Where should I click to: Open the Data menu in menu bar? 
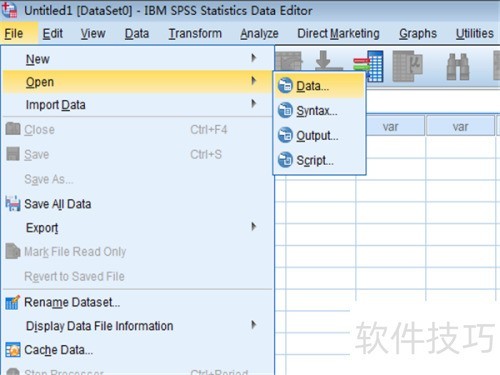(x=137, y=33)
